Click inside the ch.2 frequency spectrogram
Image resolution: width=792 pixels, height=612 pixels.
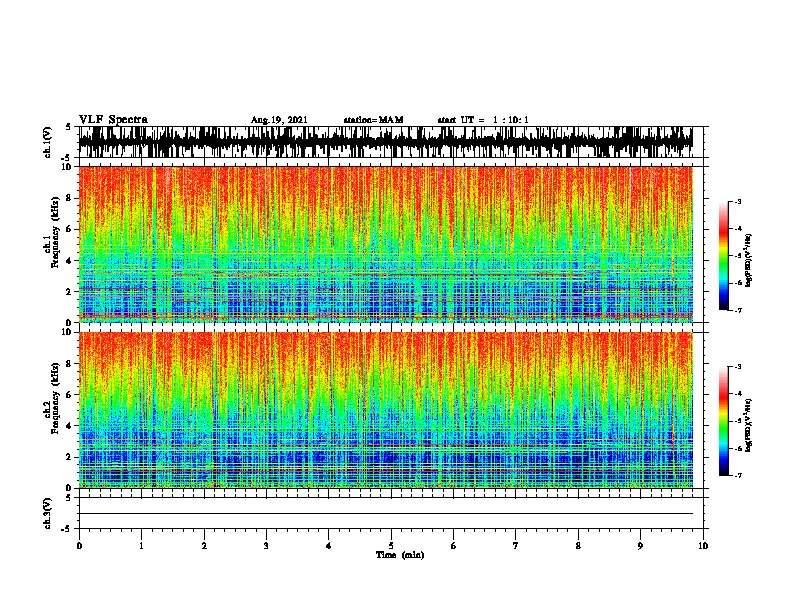pos(386,410)
